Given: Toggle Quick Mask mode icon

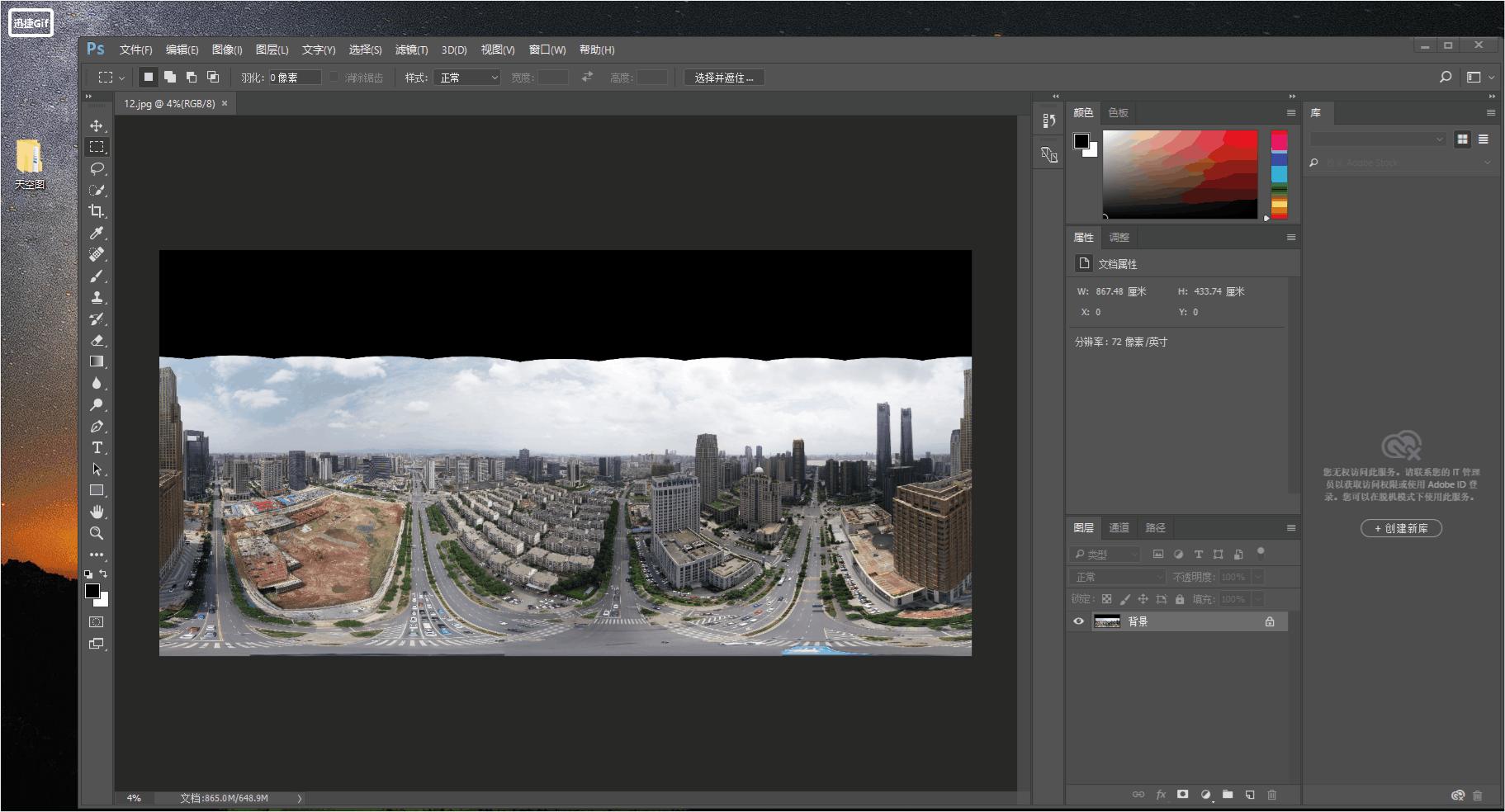Looking at the screenshot, I should (x=97, y=622).
